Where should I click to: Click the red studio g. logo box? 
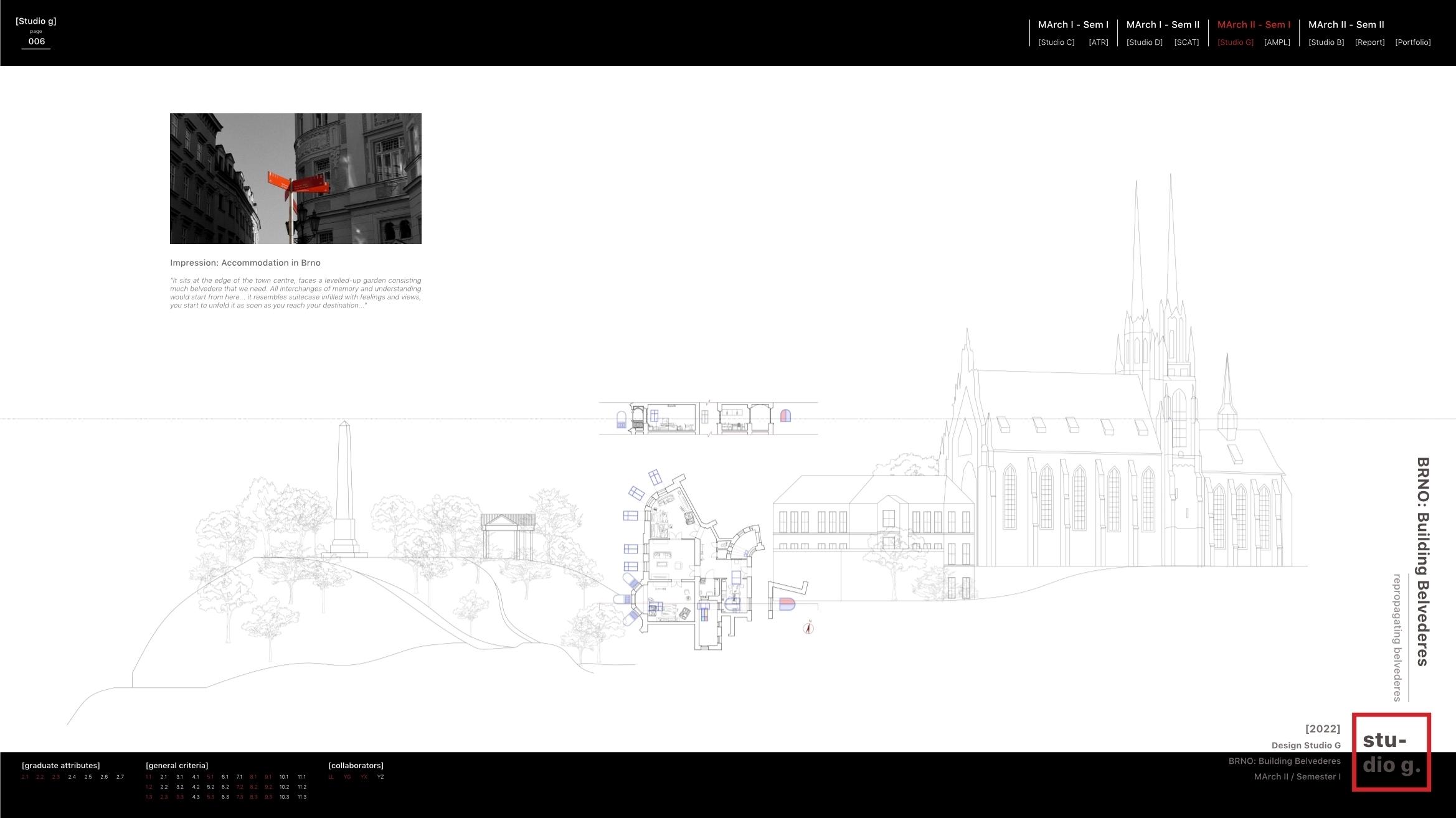coord(1391,752)
